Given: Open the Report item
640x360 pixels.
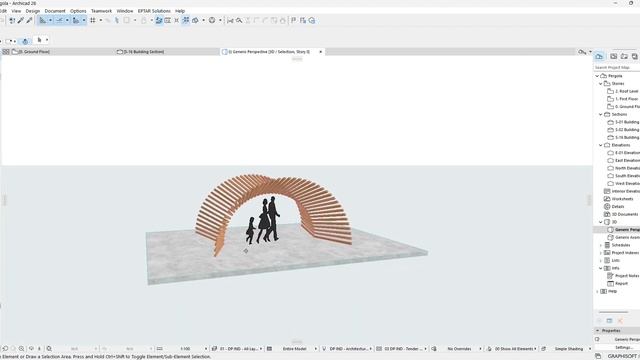Looking at the screenshot, I should (618, 284).
